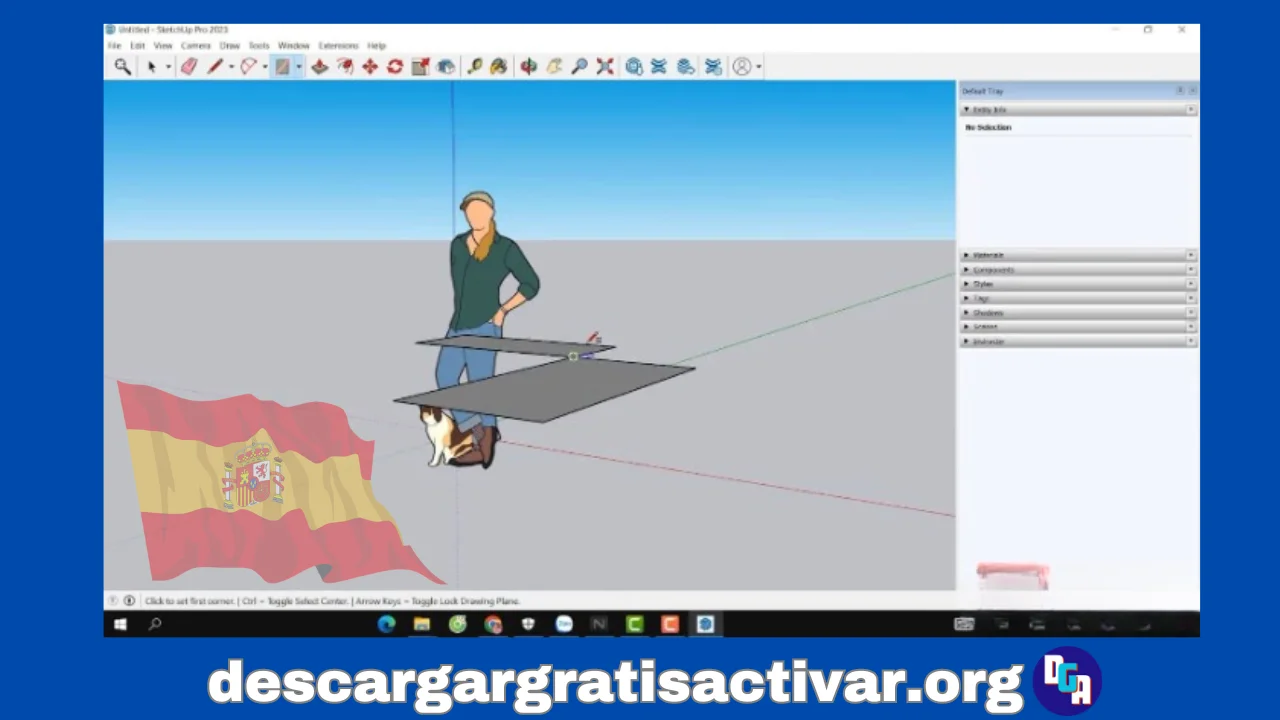Pick the Select arrow tool

point(152,67)
